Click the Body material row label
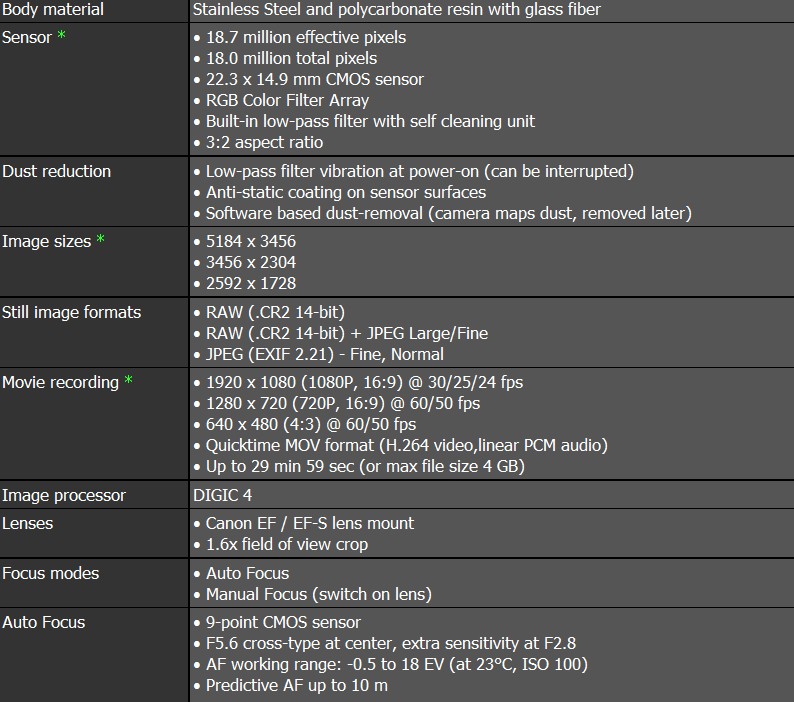The height and width of the screenshot is (702, 794). pyautogui.click(x=52, y=10)
